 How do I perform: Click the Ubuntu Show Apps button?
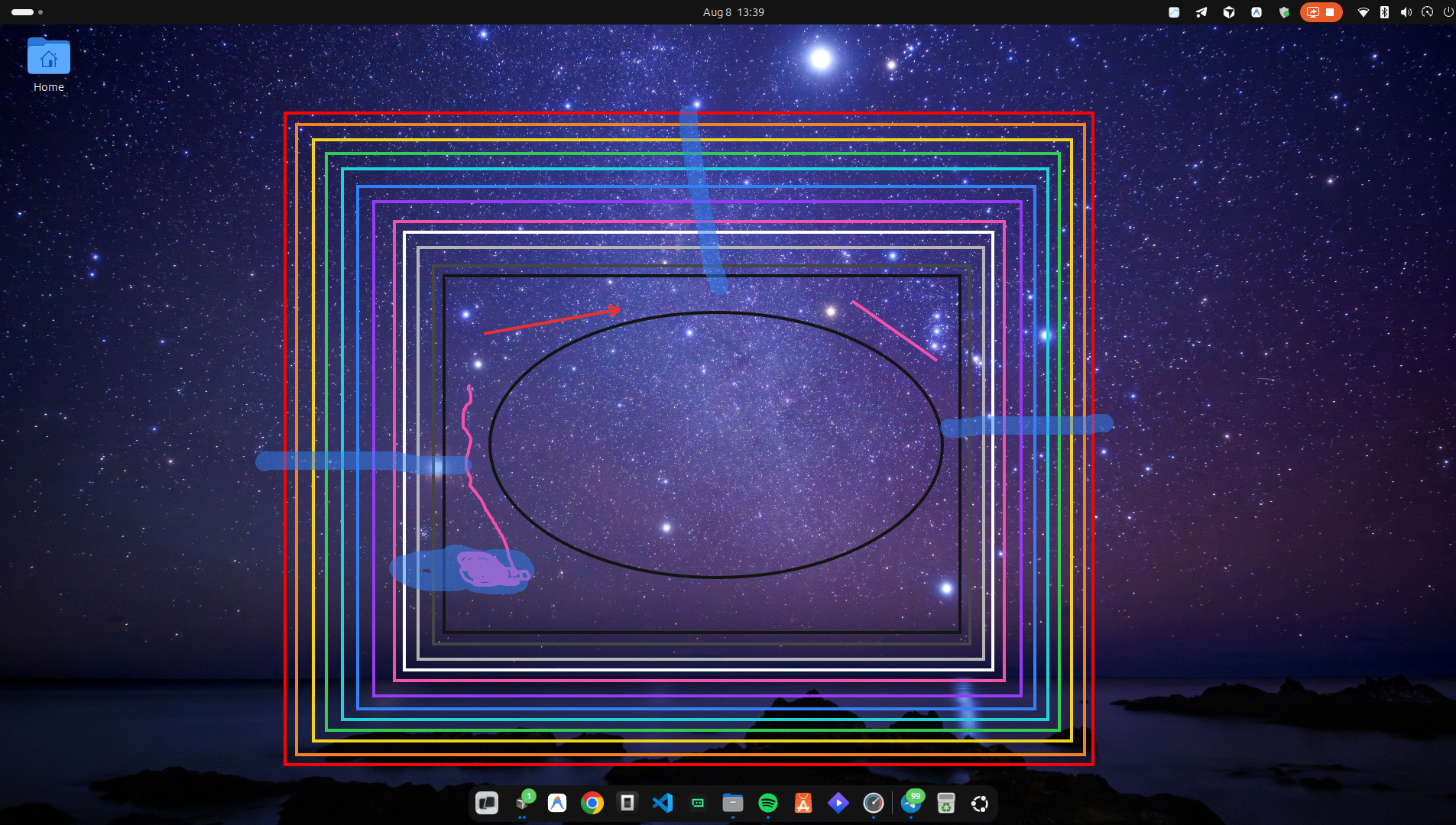[x=980, y=803]
